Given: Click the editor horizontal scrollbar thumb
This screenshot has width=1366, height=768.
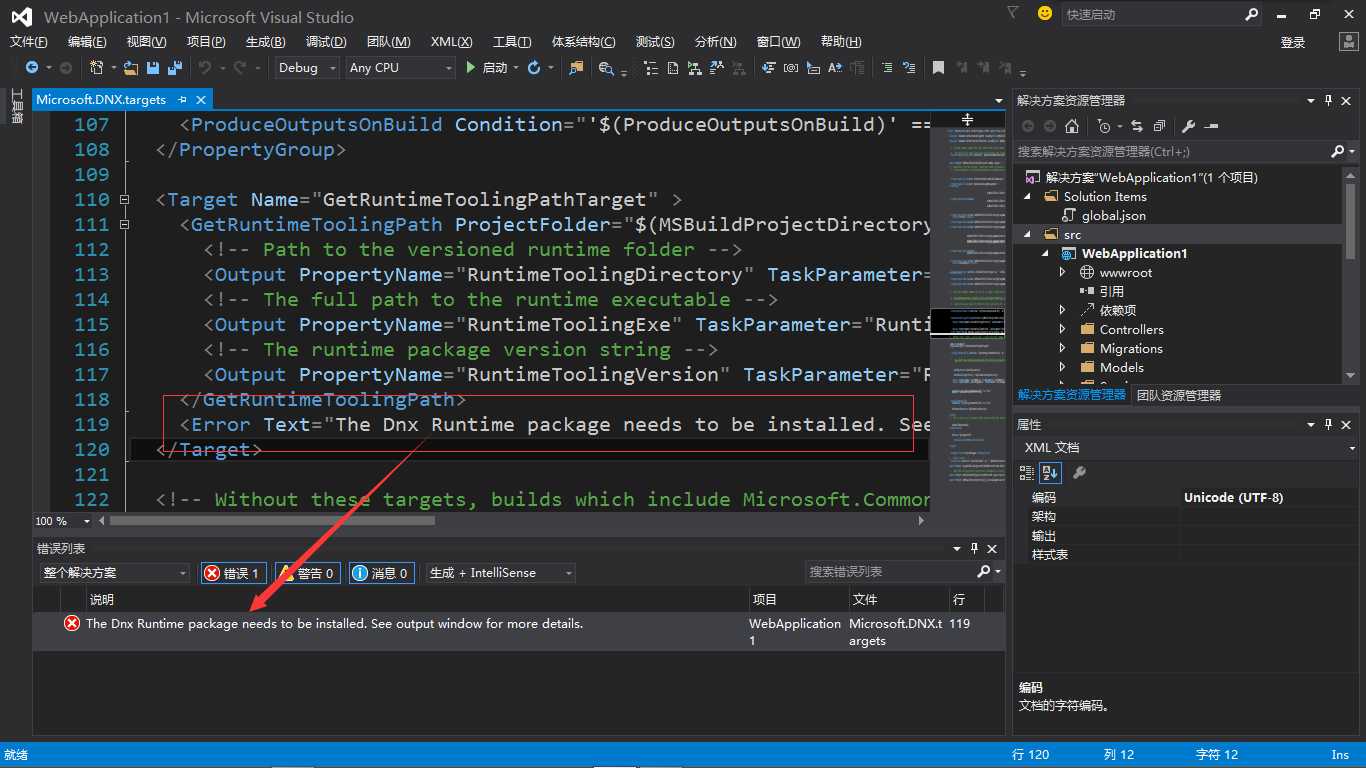Looking at the screenshot, I should (x=272, y=521).
